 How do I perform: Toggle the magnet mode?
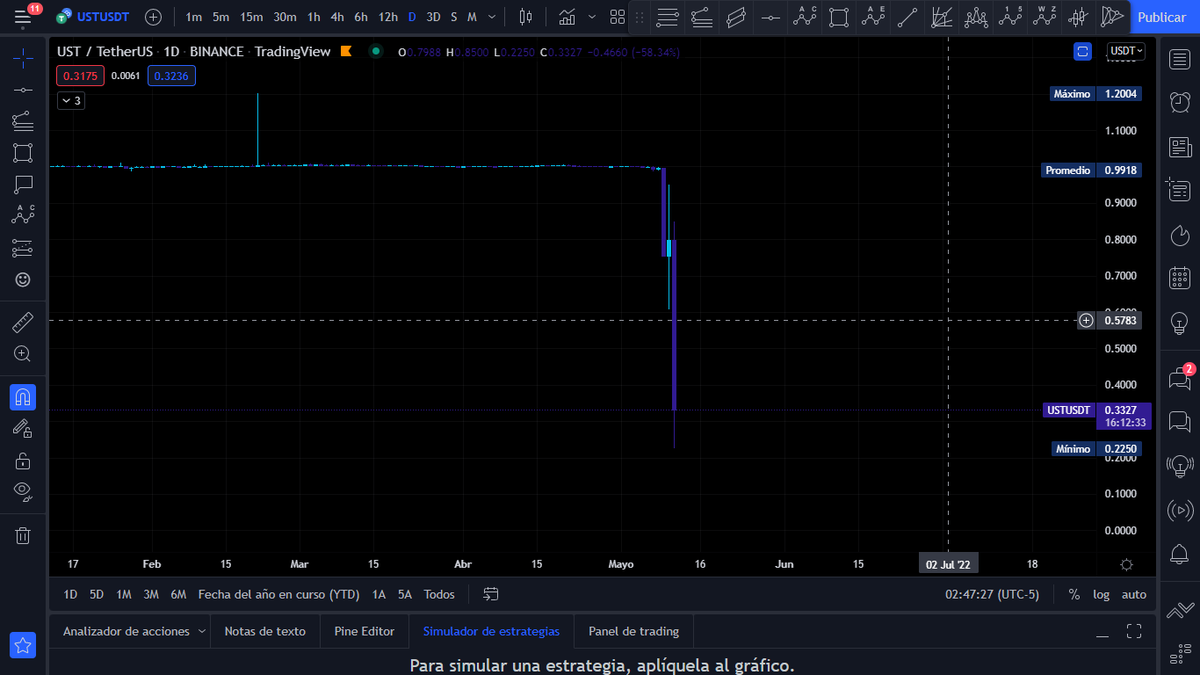click(22, 397)
